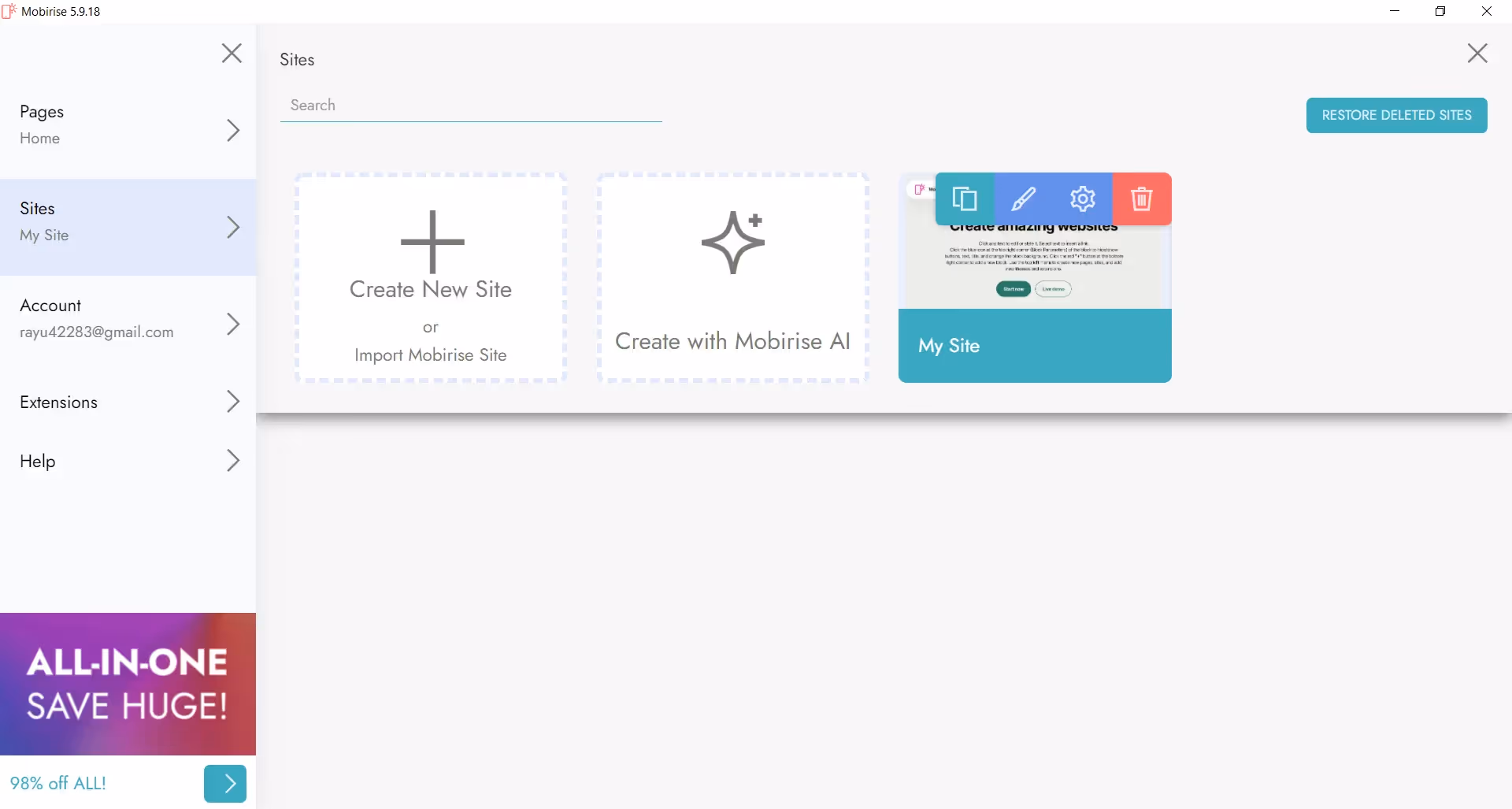Viewport: 1512px width, 809px height.
Task: Expand the Pages menu chevron
Action: pos(233,130)
